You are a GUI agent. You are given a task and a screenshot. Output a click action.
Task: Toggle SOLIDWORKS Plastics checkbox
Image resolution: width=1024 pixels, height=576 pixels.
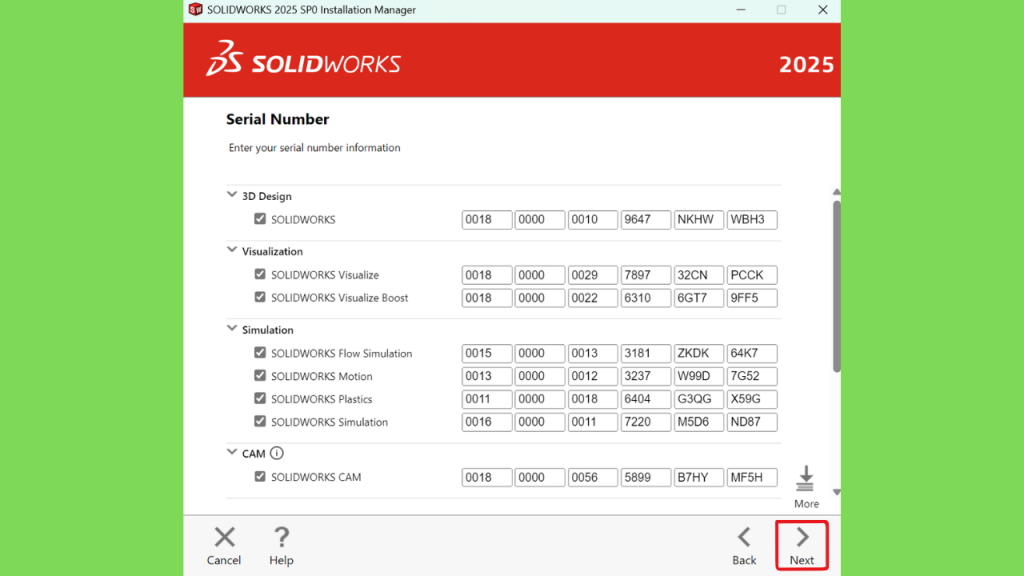(x=260, y=398)
